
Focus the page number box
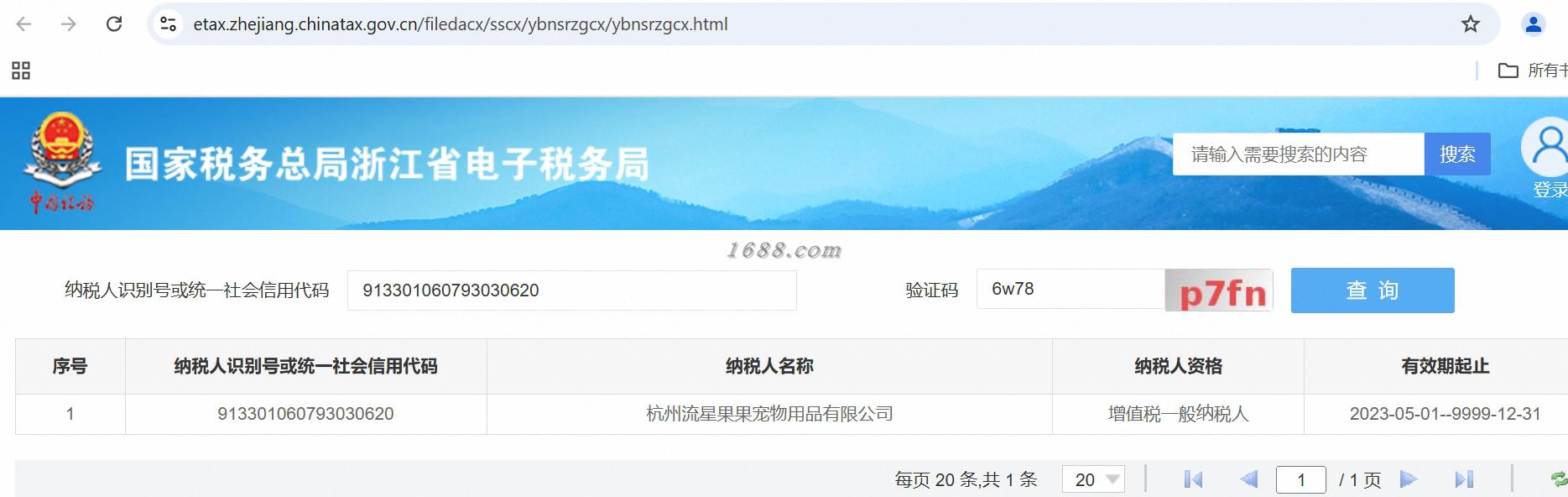1301,479
